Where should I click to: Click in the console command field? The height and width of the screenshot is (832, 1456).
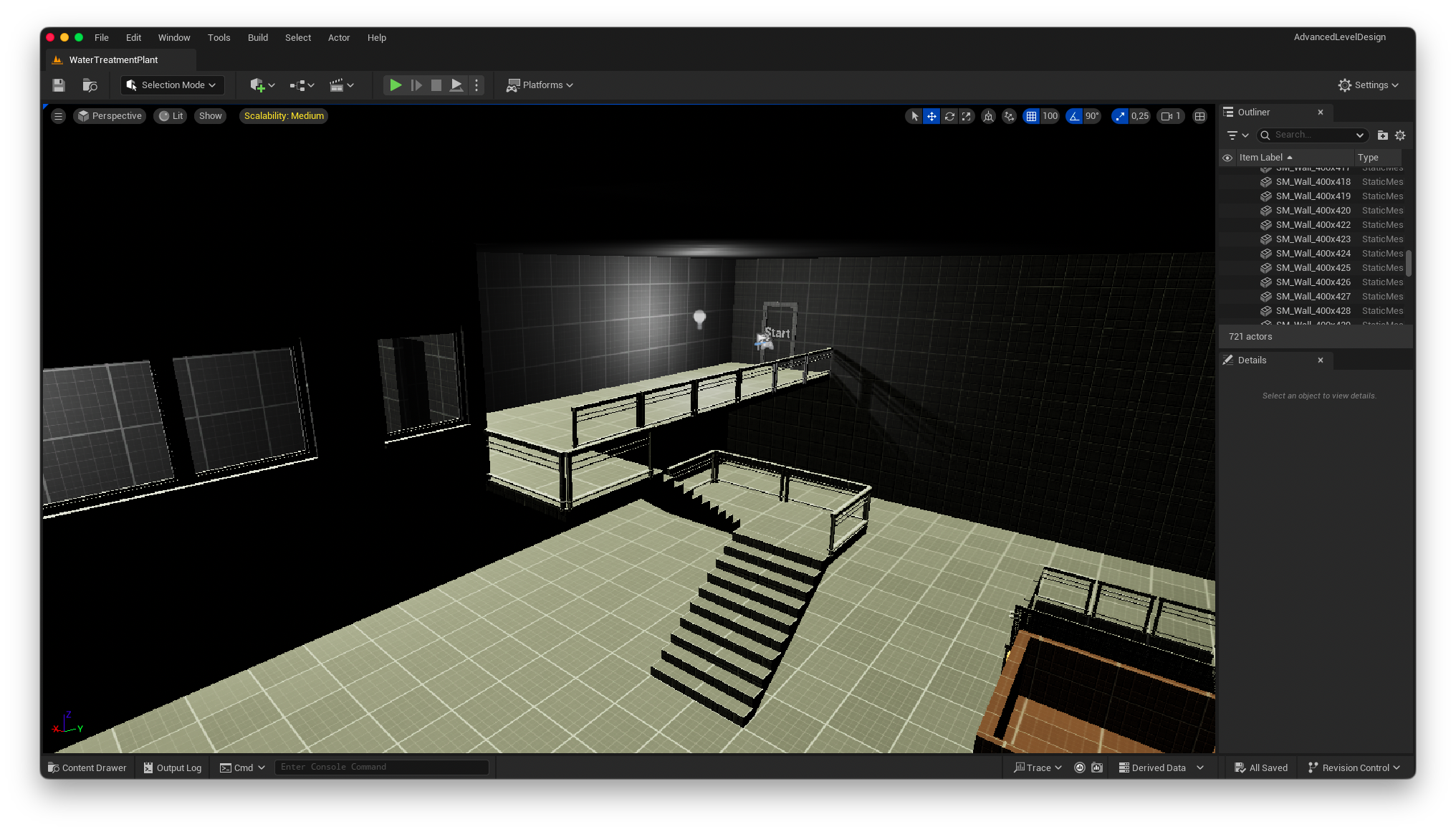click(381, 768)
